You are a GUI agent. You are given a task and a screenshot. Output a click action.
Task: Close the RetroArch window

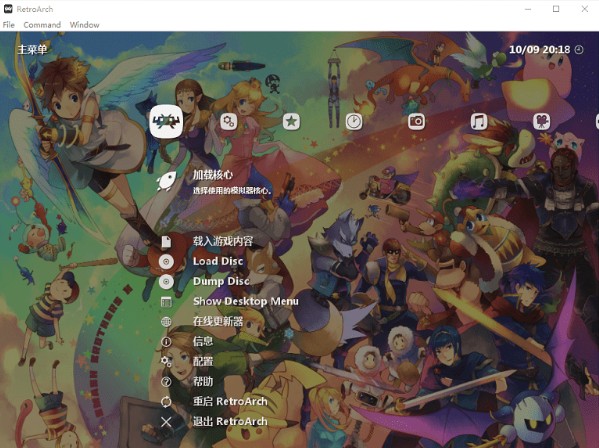[584, 9]
